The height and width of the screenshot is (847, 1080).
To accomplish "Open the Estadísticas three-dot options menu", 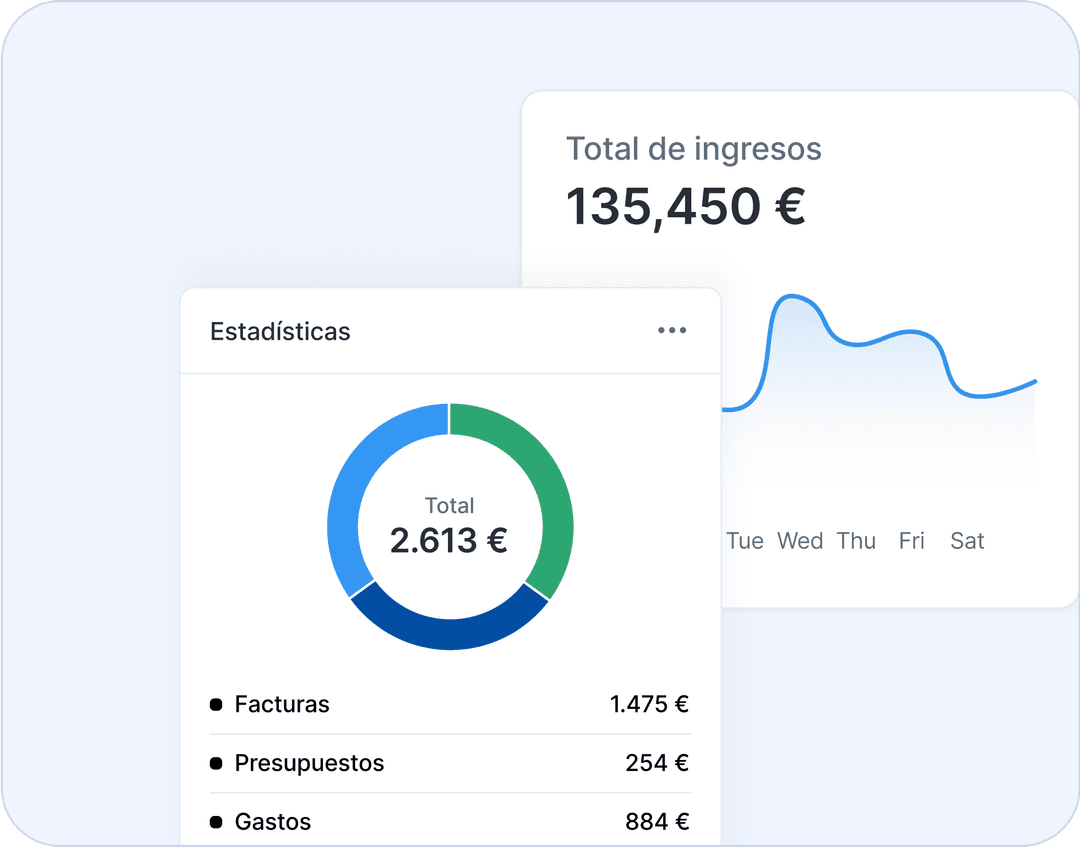I will [672, 331].
